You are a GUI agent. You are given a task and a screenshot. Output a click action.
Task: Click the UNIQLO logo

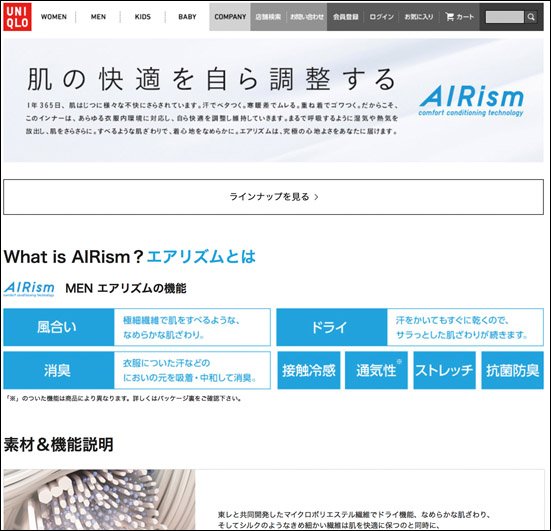pyautogui.click(x=17, y=17)
